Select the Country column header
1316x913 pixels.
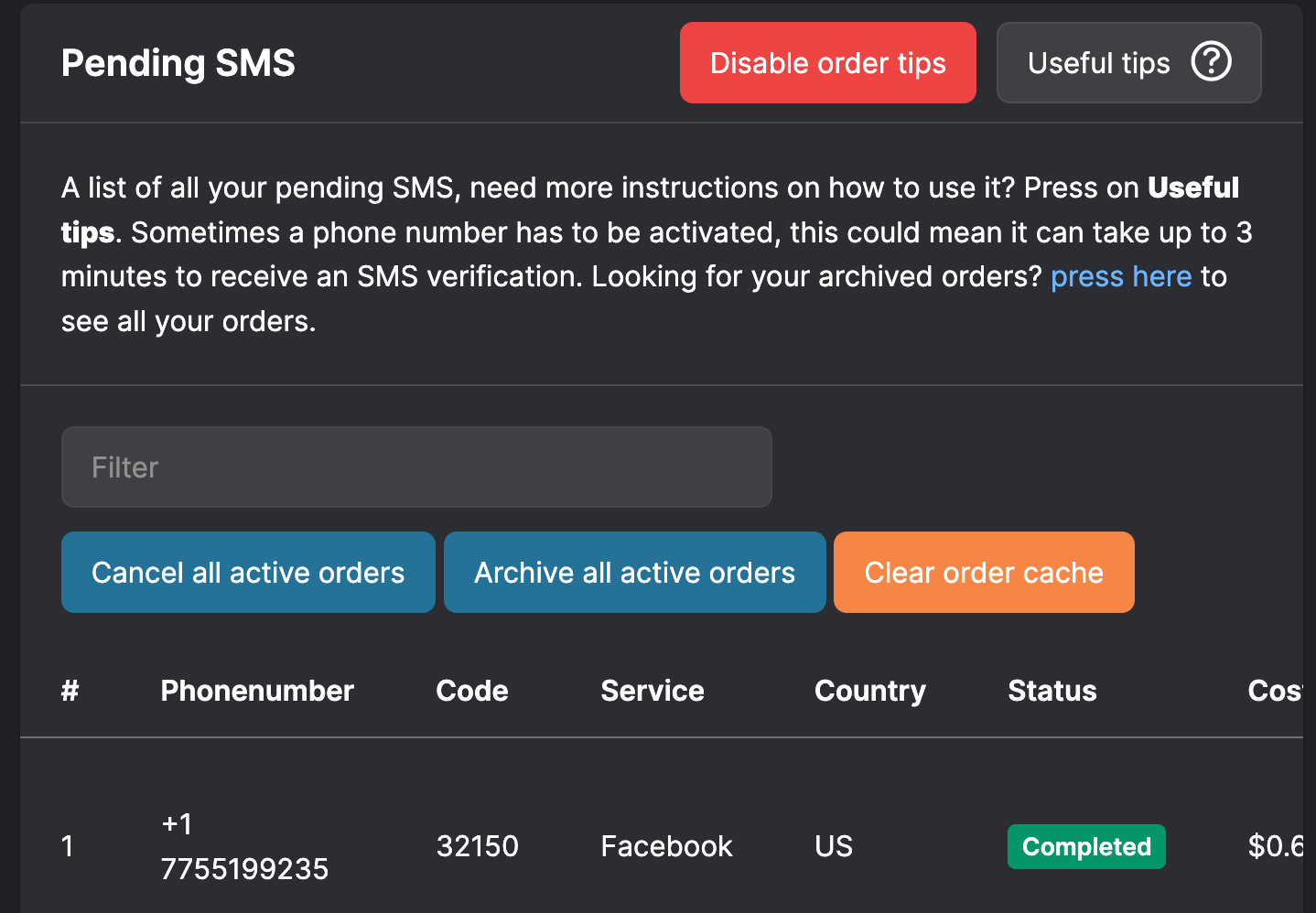(x=869, y=691)
